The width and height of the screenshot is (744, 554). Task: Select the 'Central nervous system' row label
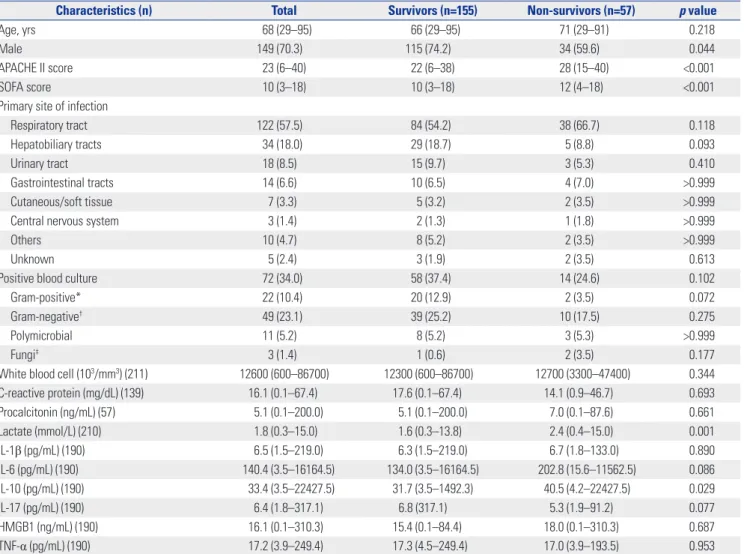(65, 221)
